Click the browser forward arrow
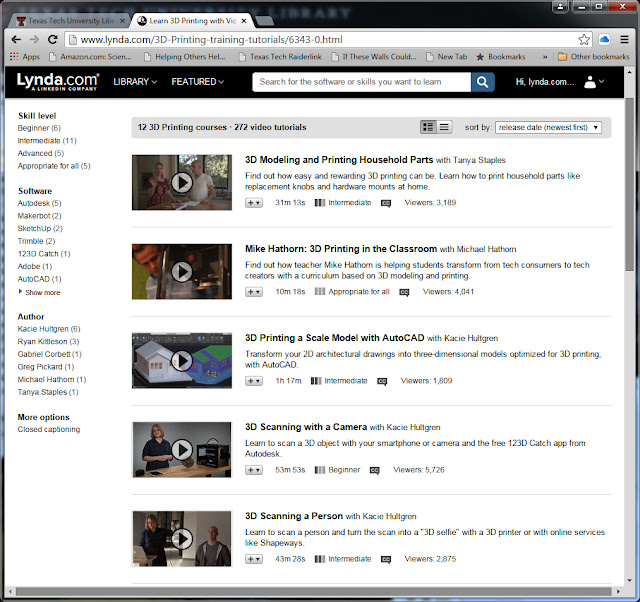This screenshot has width=640, height=602. point(34,40)
